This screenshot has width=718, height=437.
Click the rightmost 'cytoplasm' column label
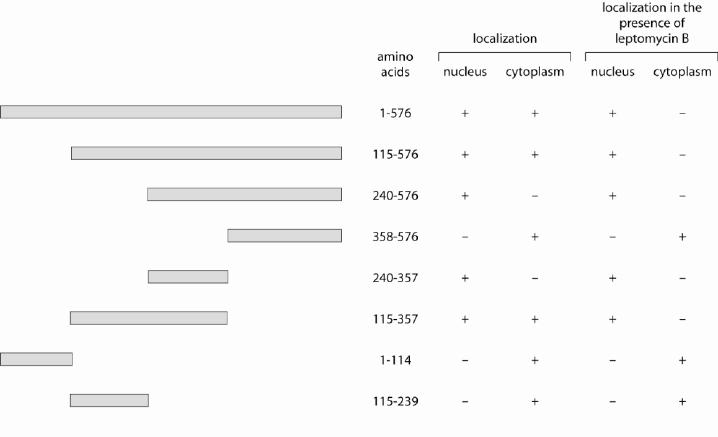pos(682,72)
